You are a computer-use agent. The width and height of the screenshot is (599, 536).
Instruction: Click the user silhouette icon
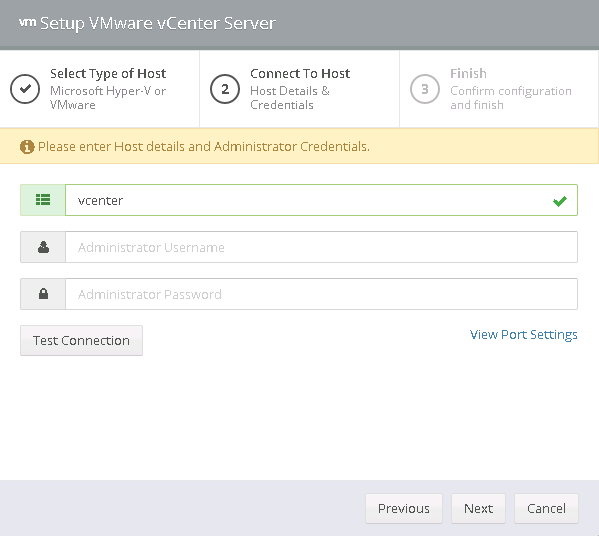pos(43,247)
